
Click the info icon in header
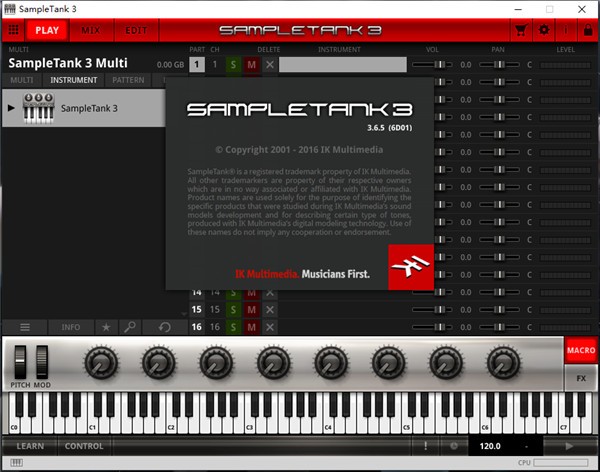click(566, 30)
